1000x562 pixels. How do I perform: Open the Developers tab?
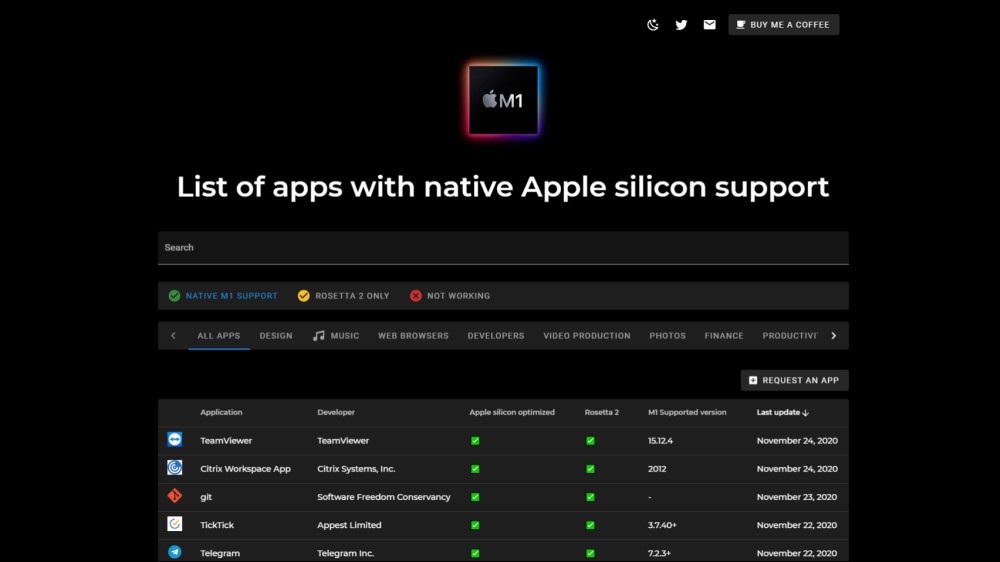pos(496,336)
